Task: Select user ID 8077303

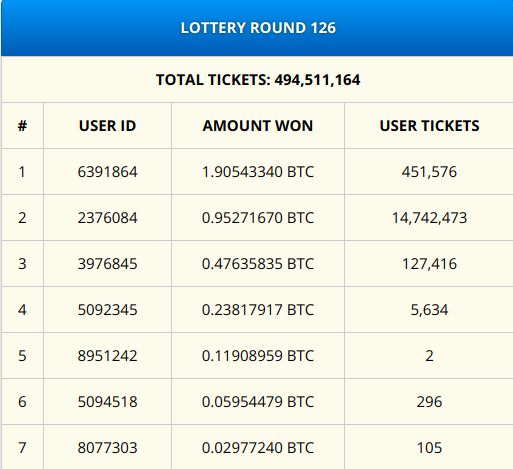Action: [107, 448]
